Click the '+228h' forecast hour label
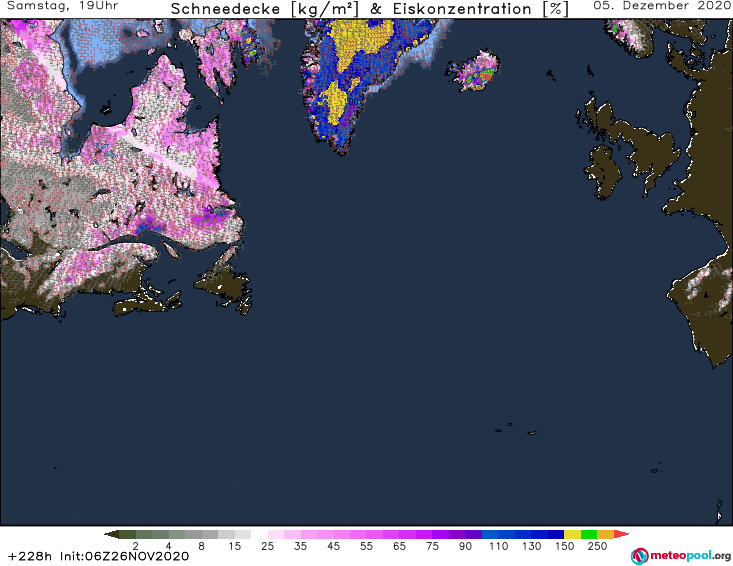Image resolution: width=733 pixels, height=566 pixels. 29,556
